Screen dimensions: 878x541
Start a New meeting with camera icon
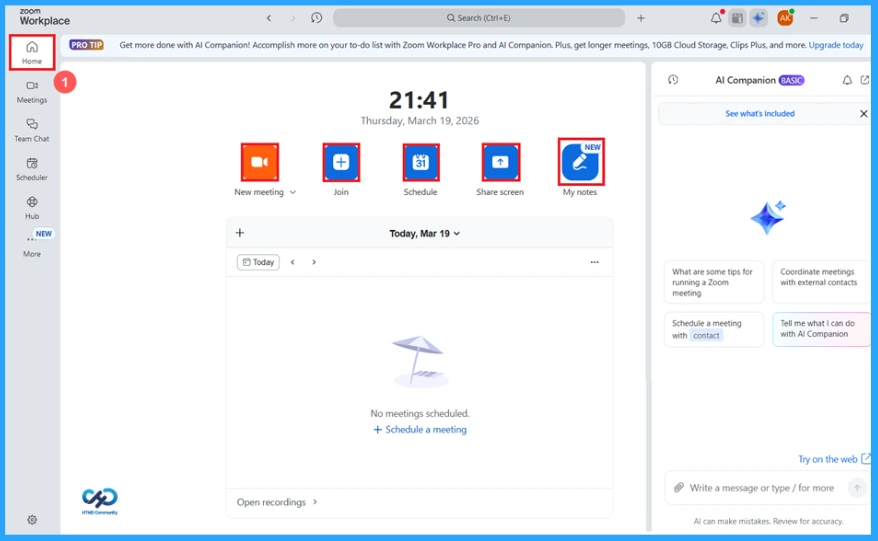tap(260, 162)
